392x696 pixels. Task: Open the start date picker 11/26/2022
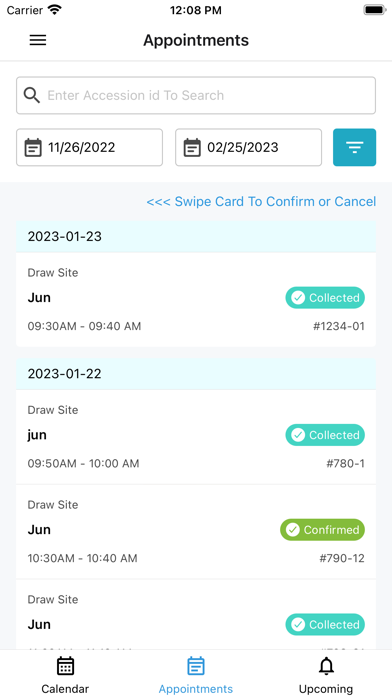tap(90, 147)
